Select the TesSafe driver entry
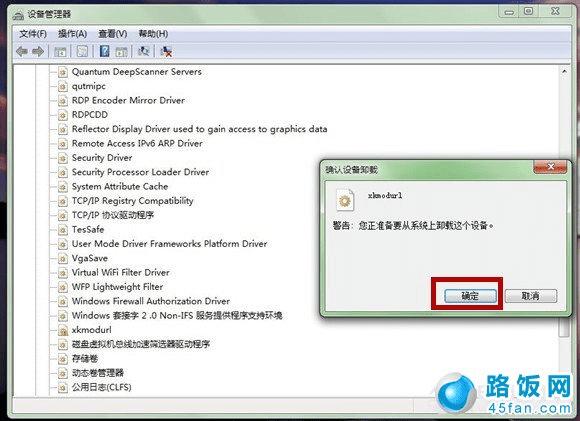Screen dimensions: 580x421 coord(88,230)
